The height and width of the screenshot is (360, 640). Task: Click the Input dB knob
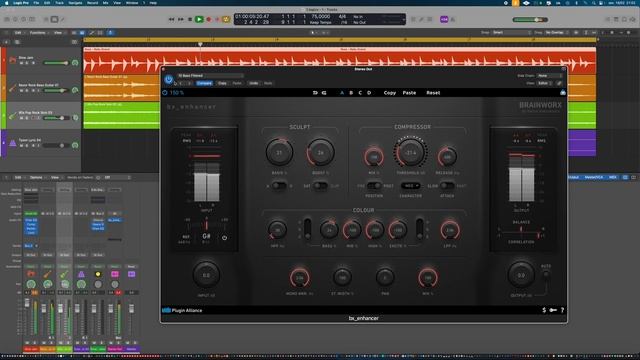206,275
